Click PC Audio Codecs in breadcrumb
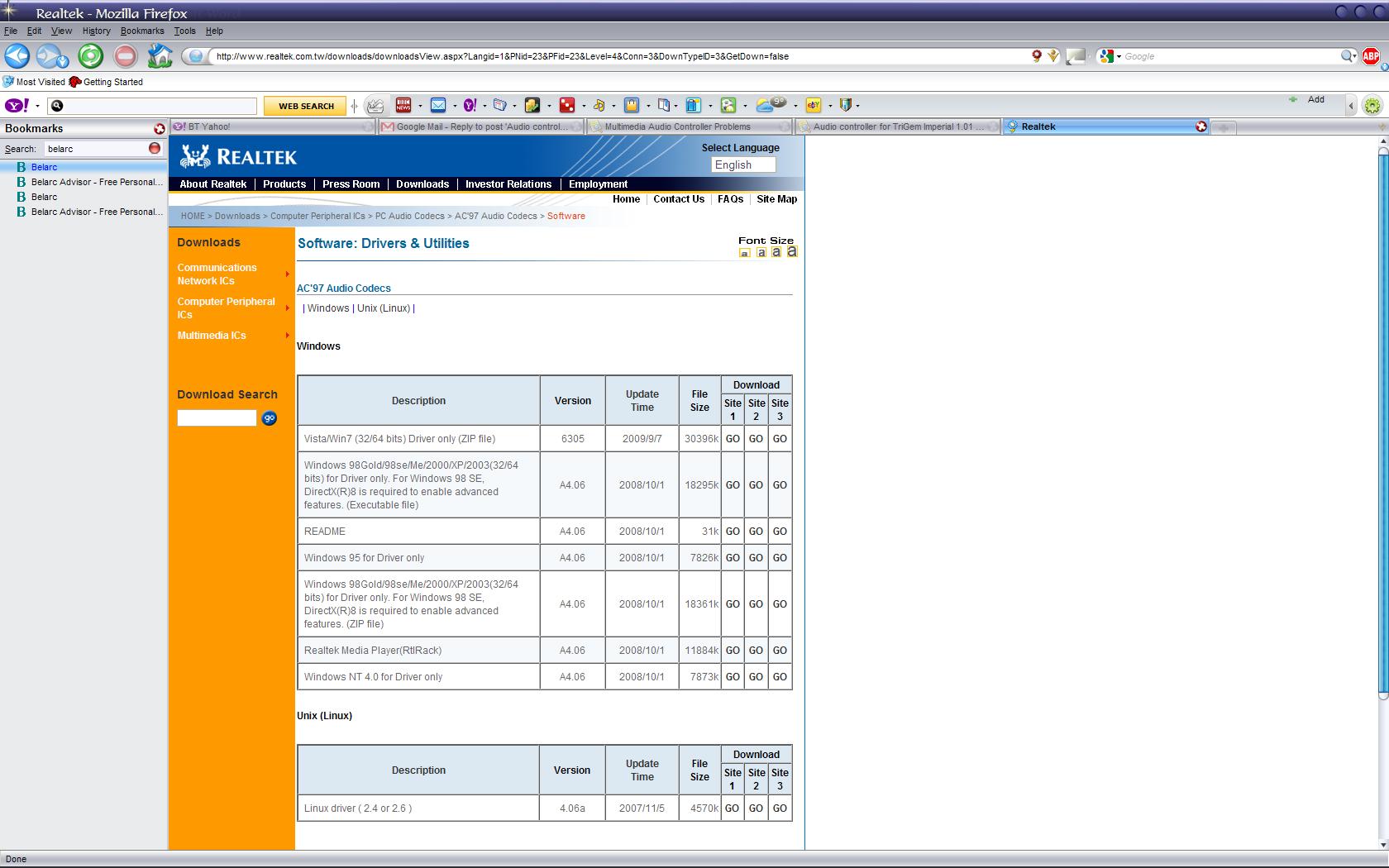The width and height of the screenshot is (1389, 868). [x=409, y=216]
